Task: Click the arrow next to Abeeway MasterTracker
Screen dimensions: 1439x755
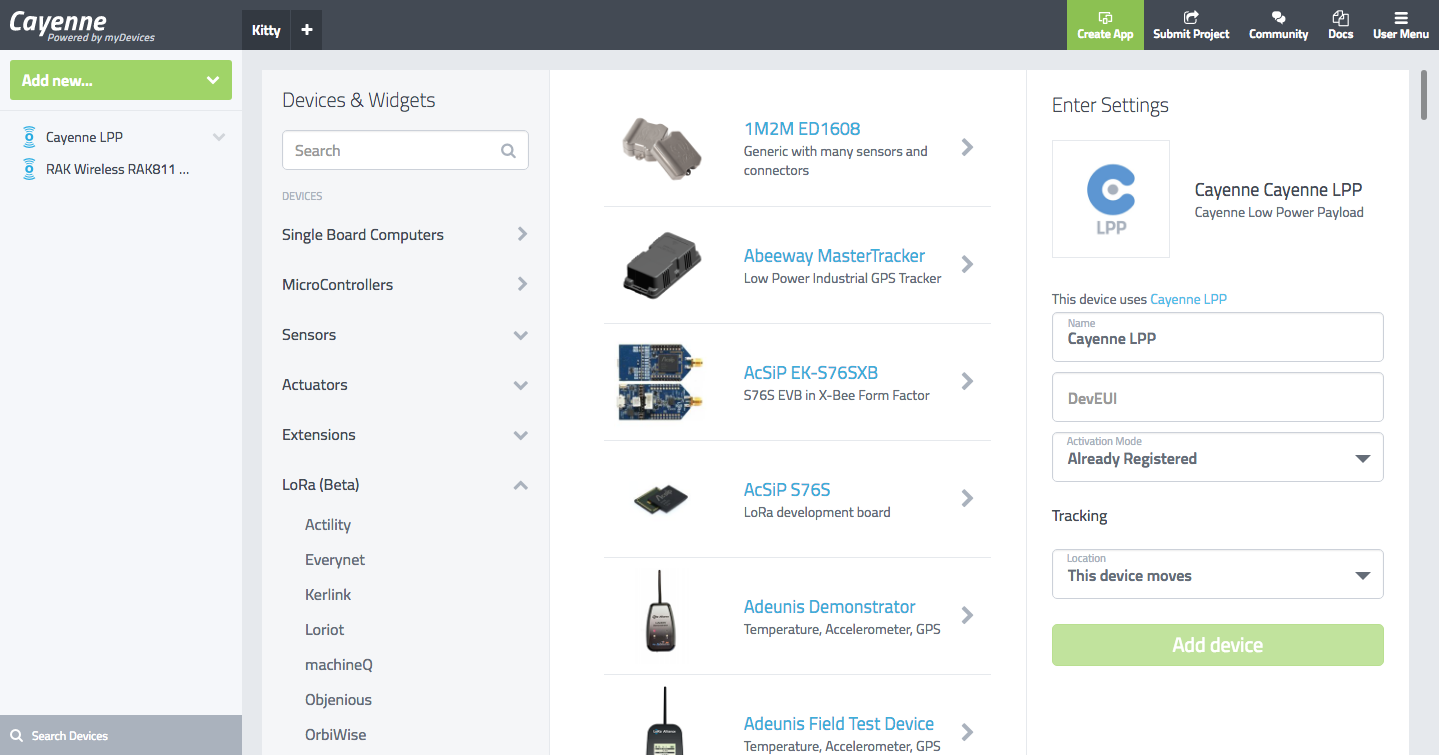Action: pos(967,264)
